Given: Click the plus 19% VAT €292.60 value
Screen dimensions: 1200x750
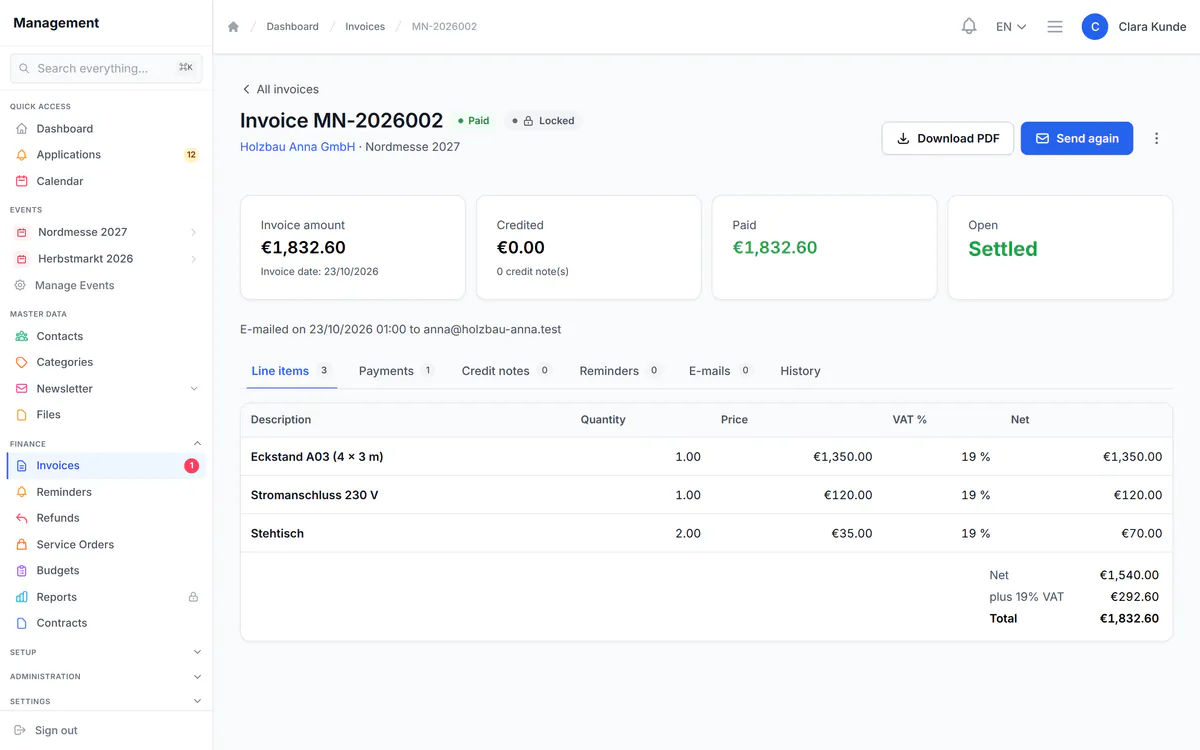Looking at the screenshot, I should click(x=1135, y=597).
